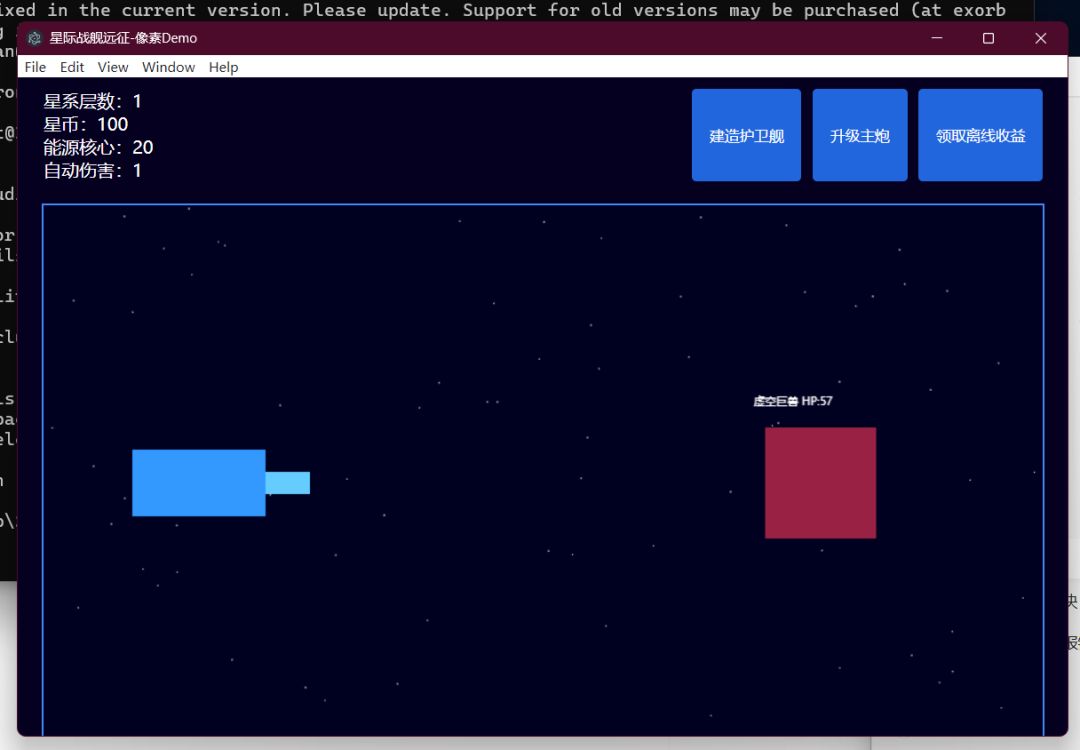Attack the red 虚空巨兽 enemy square
This screenshot has width=1080, height=750.
click(820, 483)
